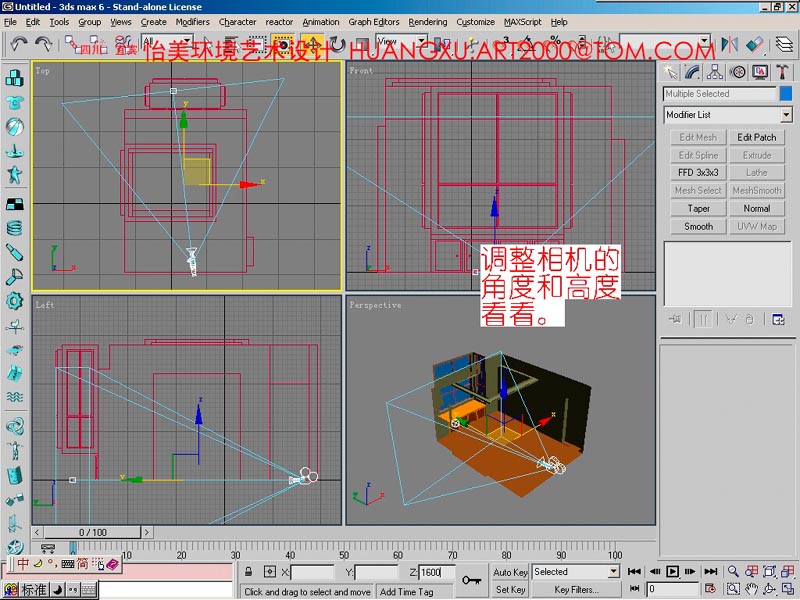Open the Graph Editors menu
Image resolution: width=800 pixels, height=600 pixels.
tap(374, 21)
